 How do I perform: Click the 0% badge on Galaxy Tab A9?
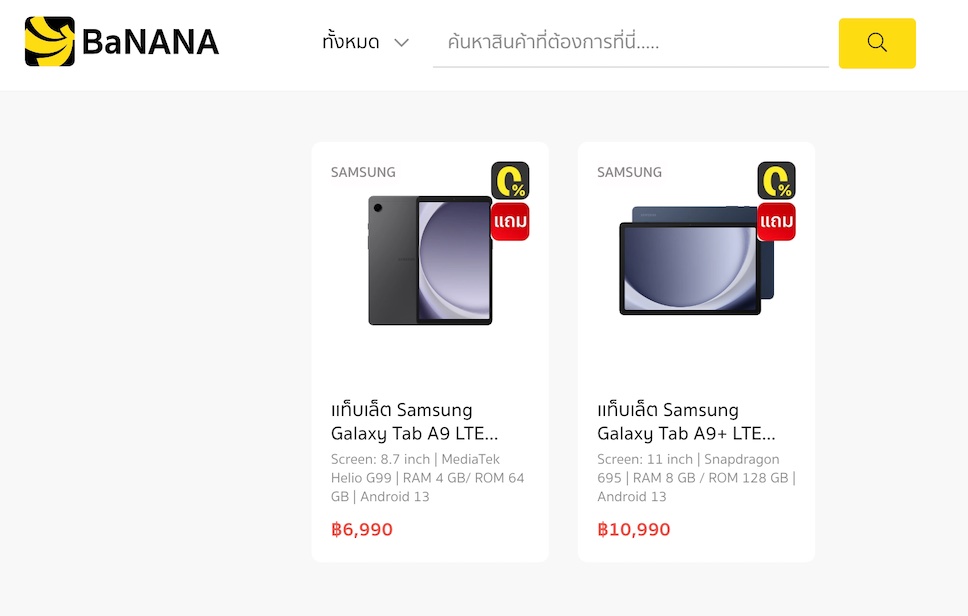coord(510,181)
